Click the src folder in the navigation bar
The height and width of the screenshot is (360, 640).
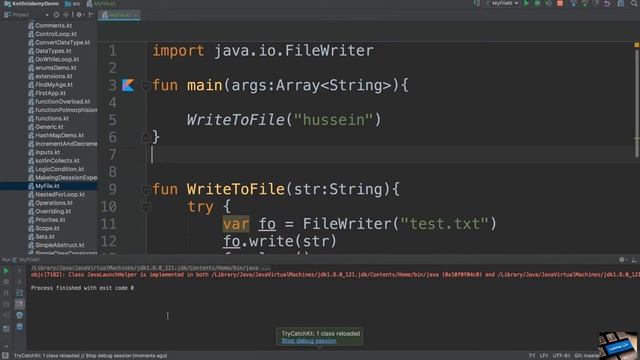[x=73, y=4]
